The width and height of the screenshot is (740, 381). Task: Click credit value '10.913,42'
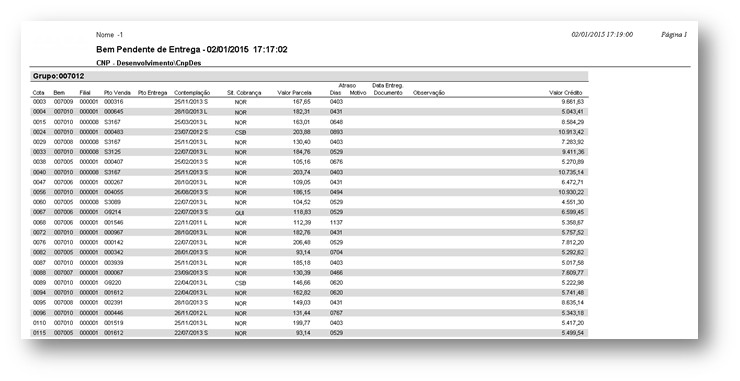tap(571, 132)
